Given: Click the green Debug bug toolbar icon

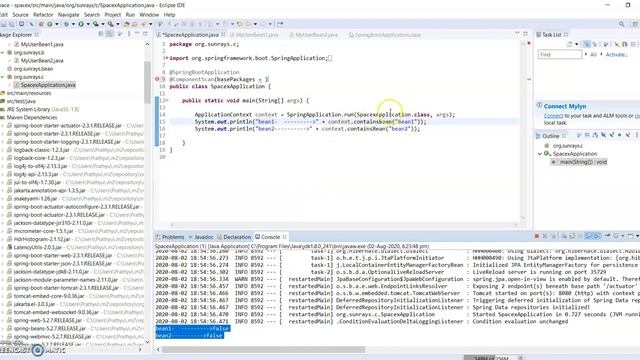Looking at the screenshot, I should (67, 24).
